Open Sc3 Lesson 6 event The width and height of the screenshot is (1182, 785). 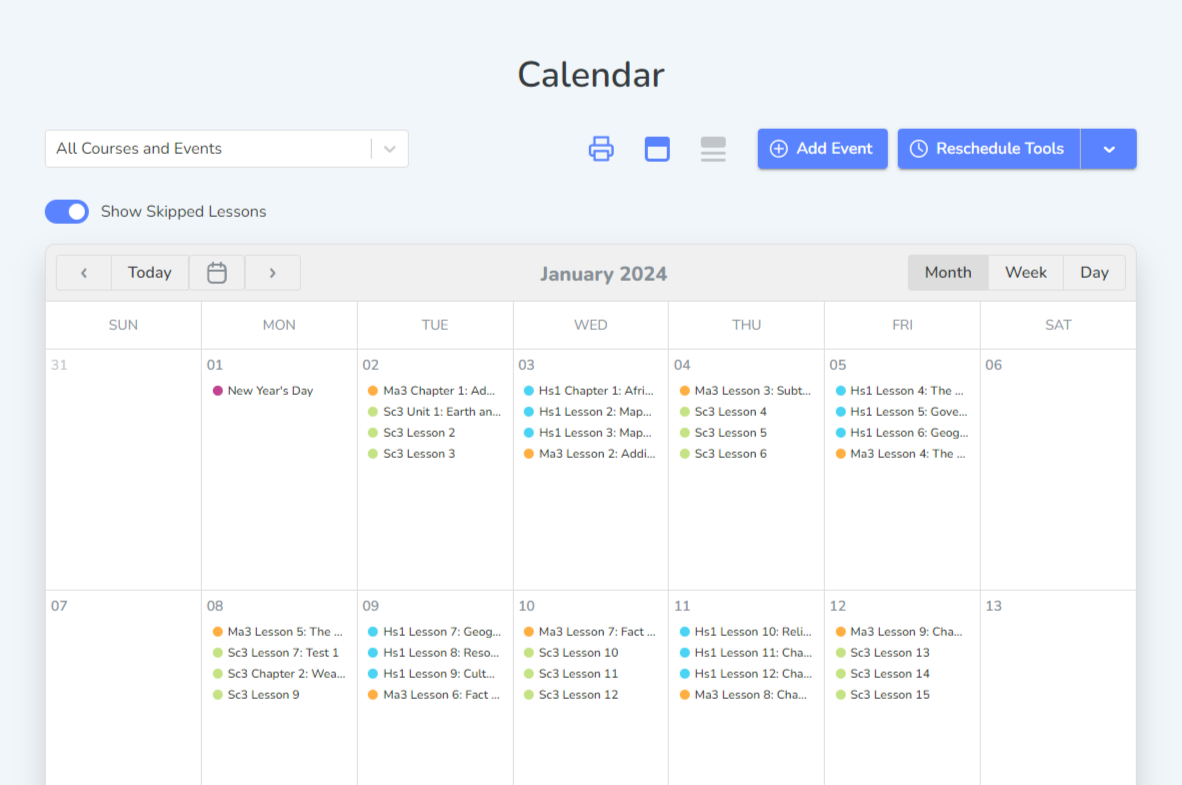click(723, 454)
